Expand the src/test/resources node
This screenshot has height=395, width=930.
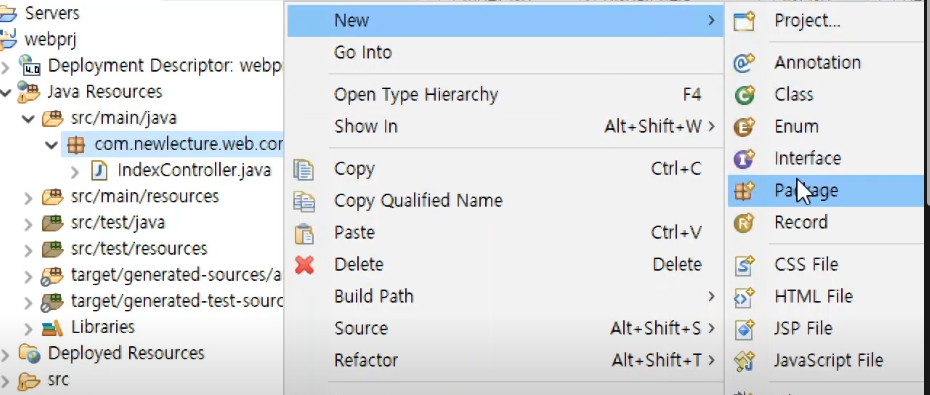(x=28, y=250)
